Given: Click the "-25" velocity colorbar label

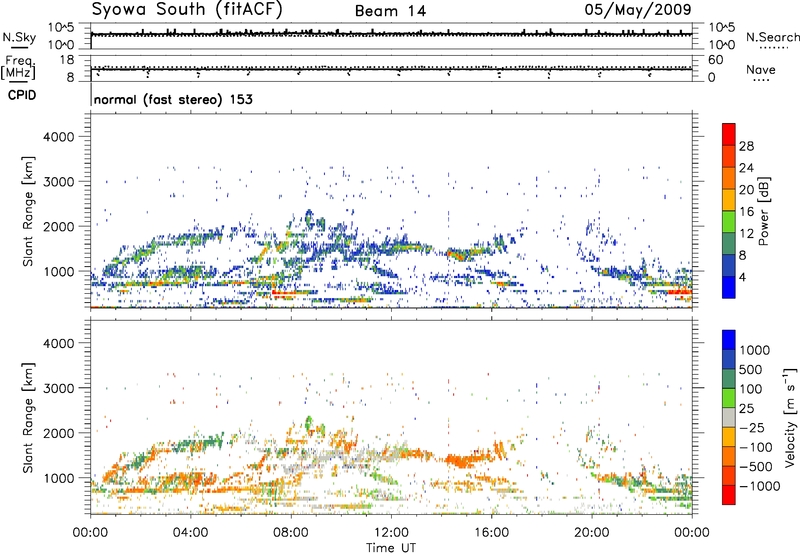Looking at the screenshot, I should pos(752,428).
